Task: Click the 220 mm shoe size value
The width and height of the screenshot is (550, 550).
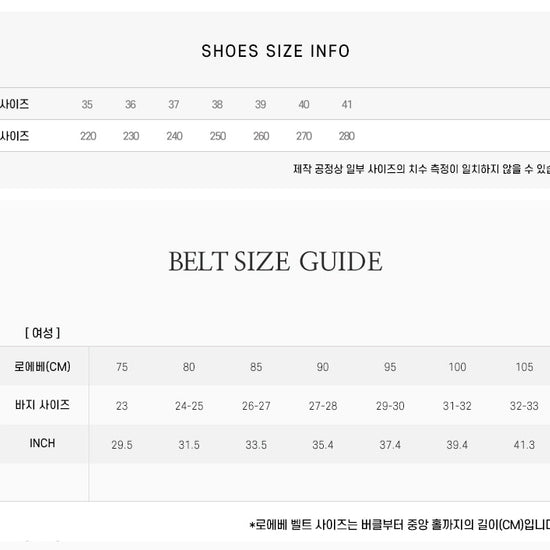Action: tap(88, 136)
